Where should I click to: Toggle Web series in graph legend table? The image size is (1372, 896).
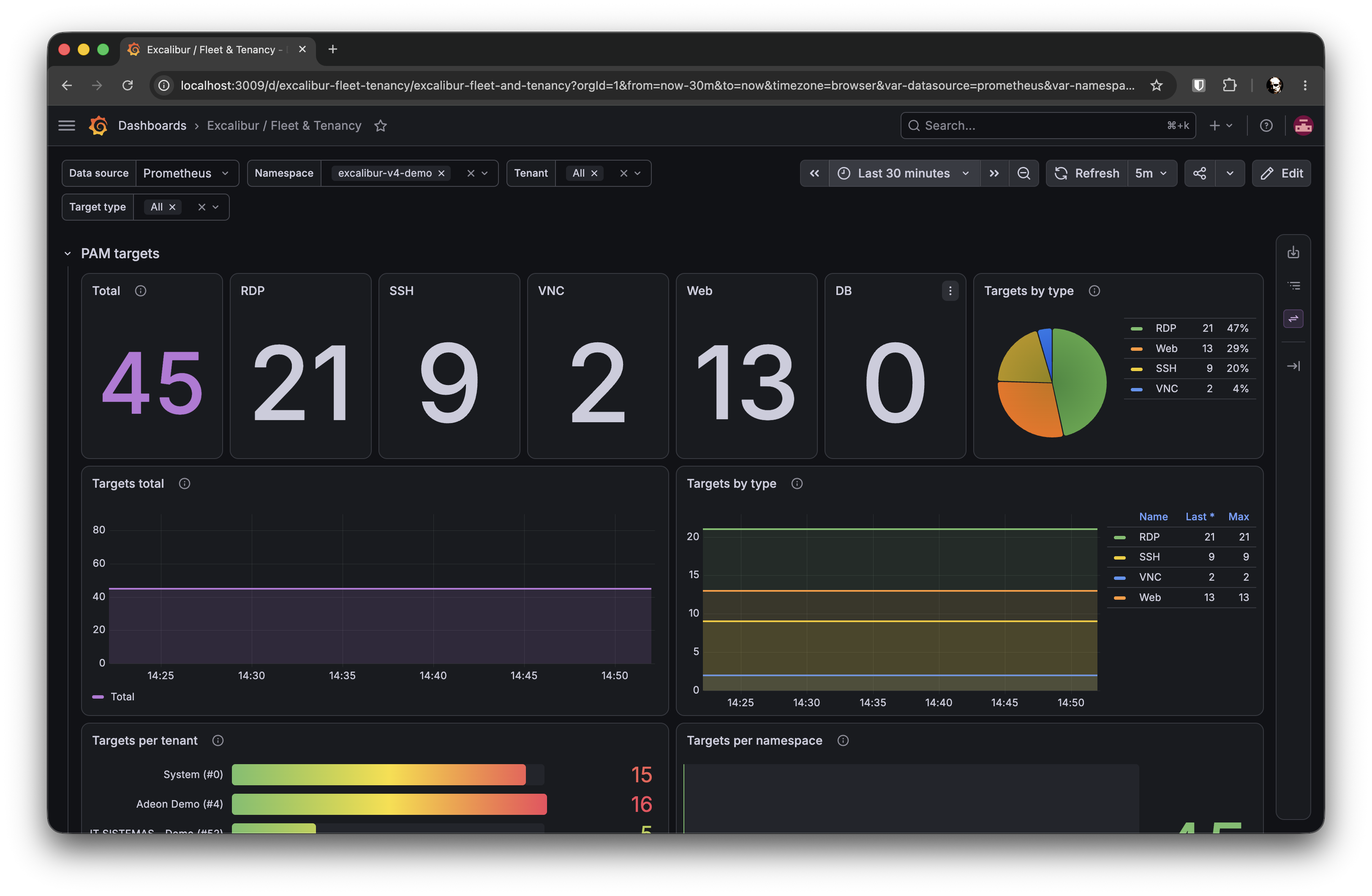pyautogui.click(x=1149, y=597)
